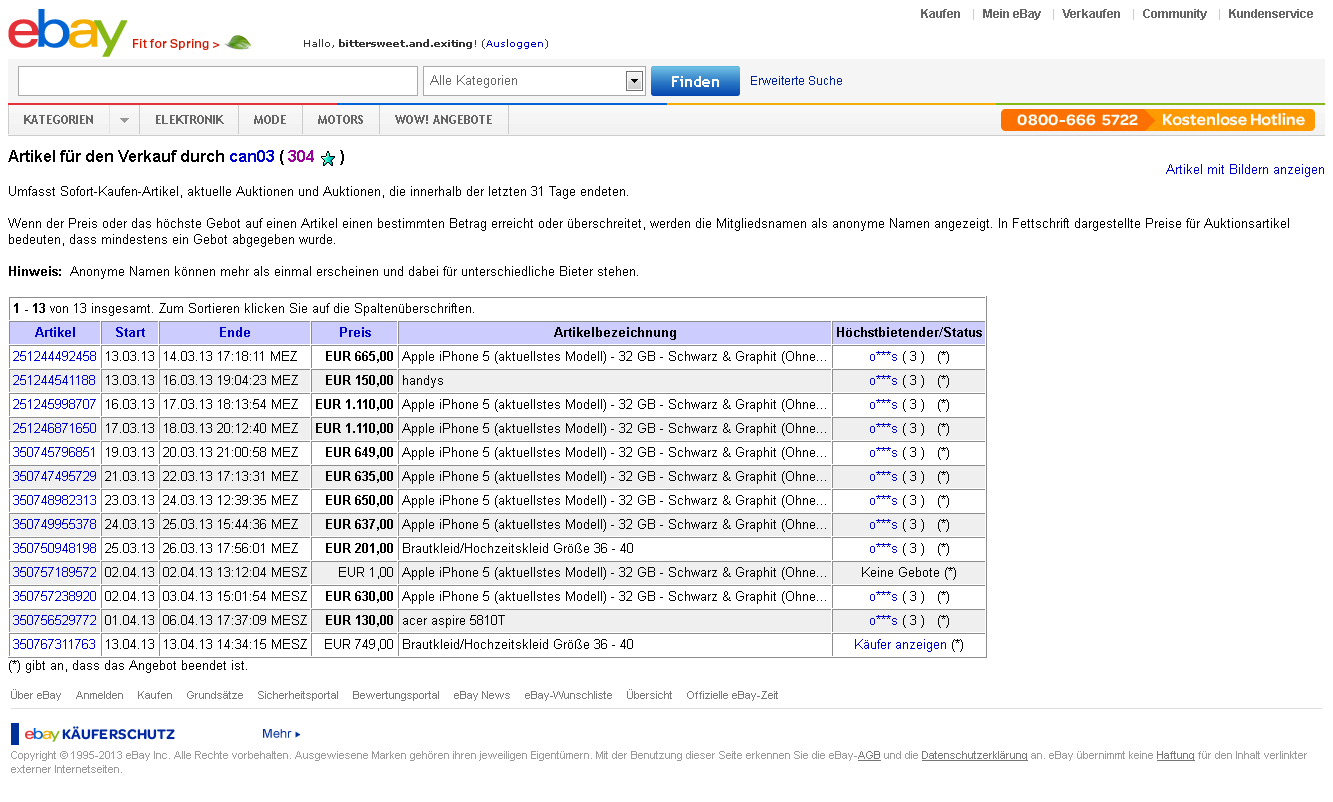Click the Mehr link

pos(281,734)
